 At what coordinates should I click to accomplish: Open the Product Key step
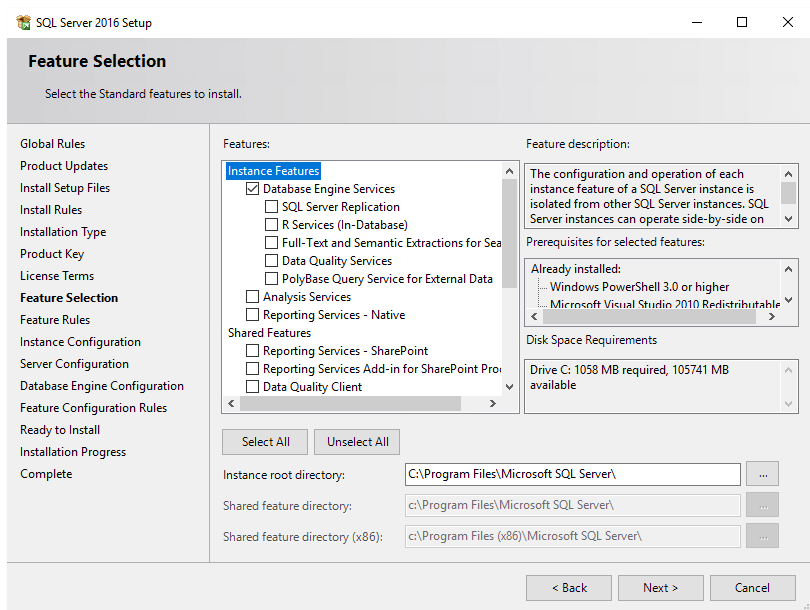click(52, 254)
